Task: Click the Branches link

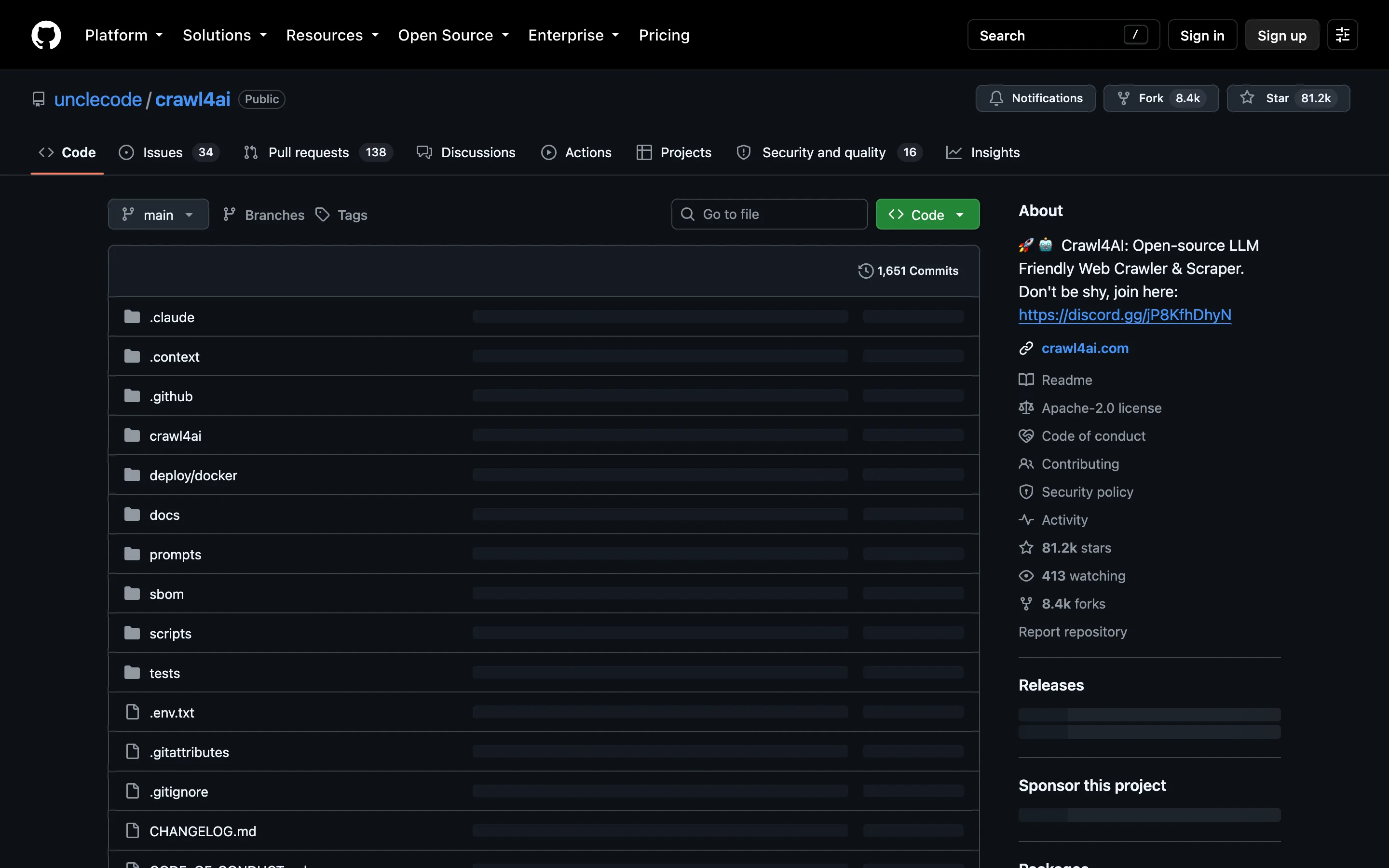Action: tap(263, 215)
